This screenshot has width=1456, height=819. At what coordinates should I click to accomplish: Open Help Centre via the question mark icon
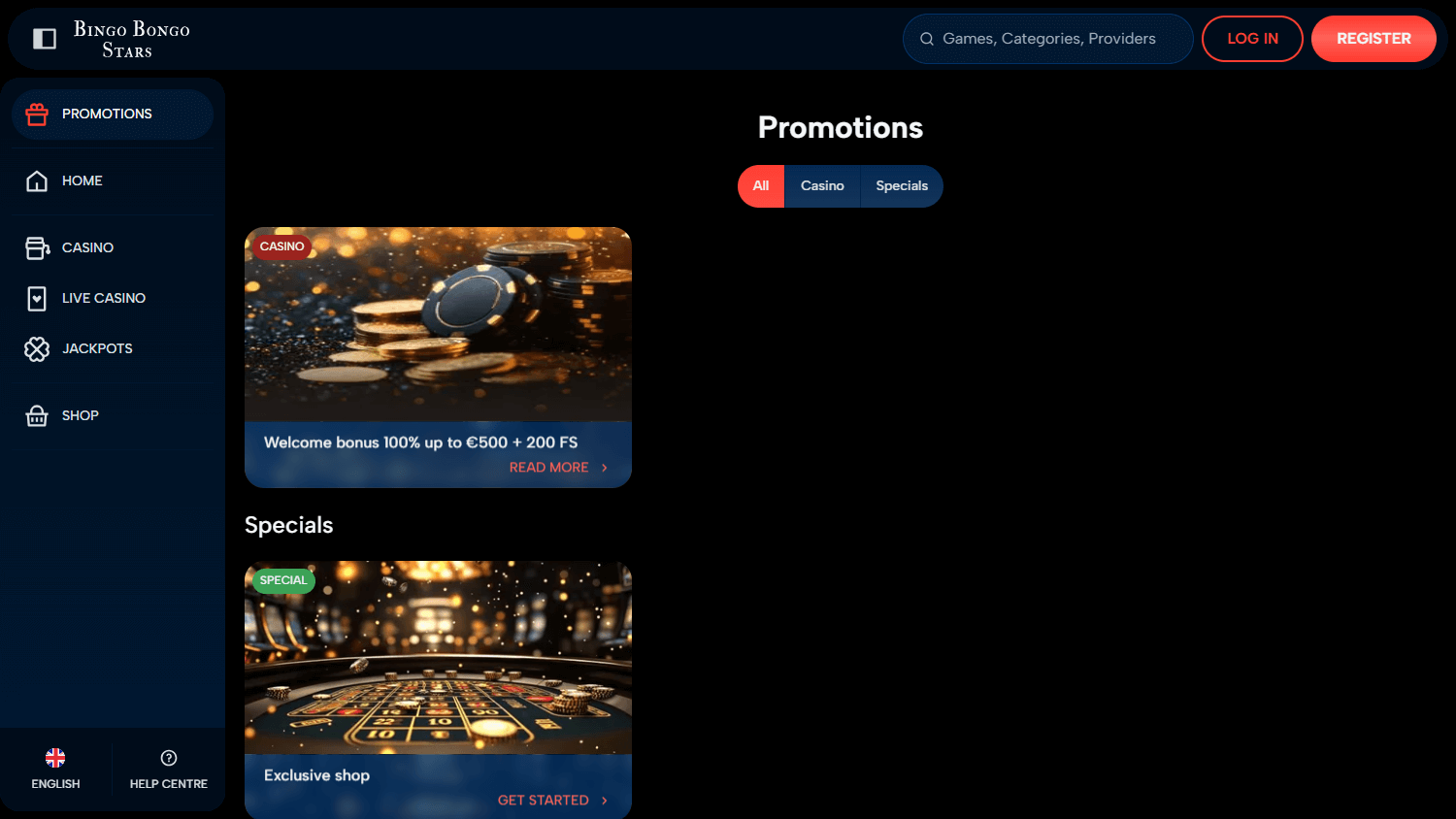(168, 758)
